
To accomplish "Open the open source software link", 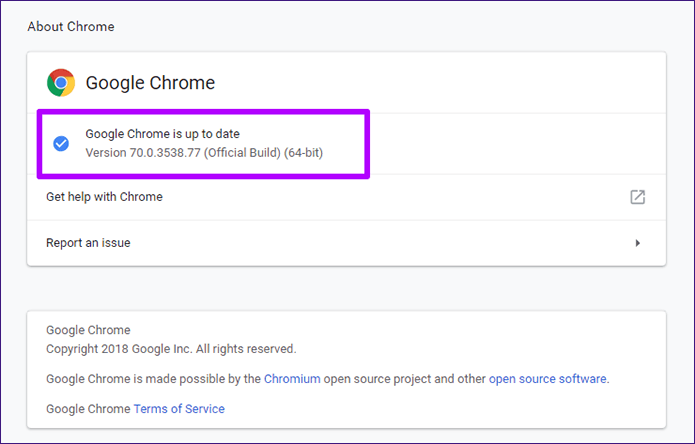I will click(x=547, y=379).
